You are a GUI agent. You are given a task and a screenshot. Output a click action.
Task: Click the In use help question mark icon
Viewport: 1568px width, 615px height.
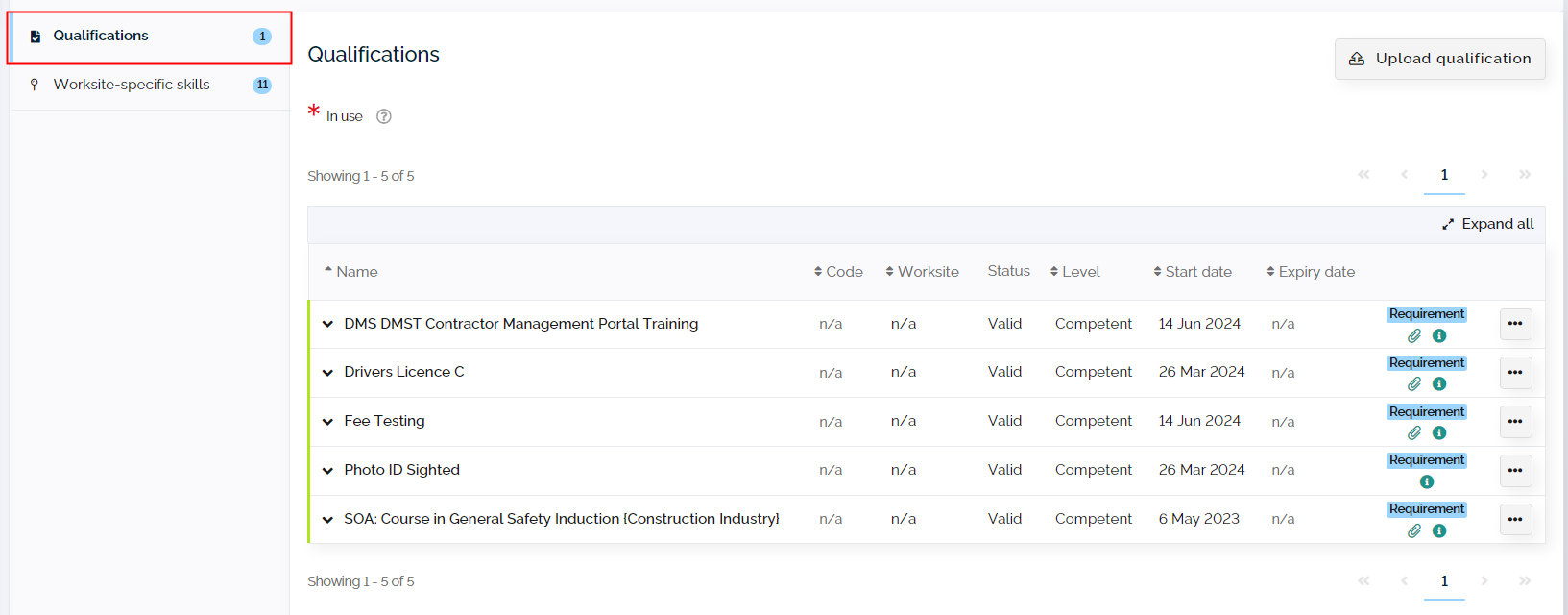(x=384, y=116)
